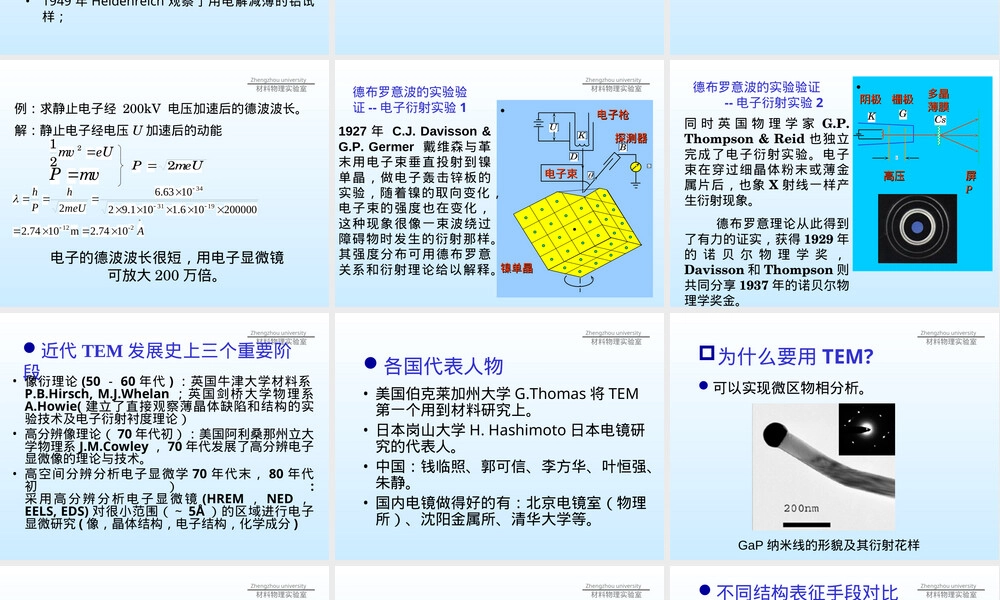The width and height of the screenshot is (1000, 600).
Task: Click the GaP nanowire micrograph image
Action: (823, 467)
